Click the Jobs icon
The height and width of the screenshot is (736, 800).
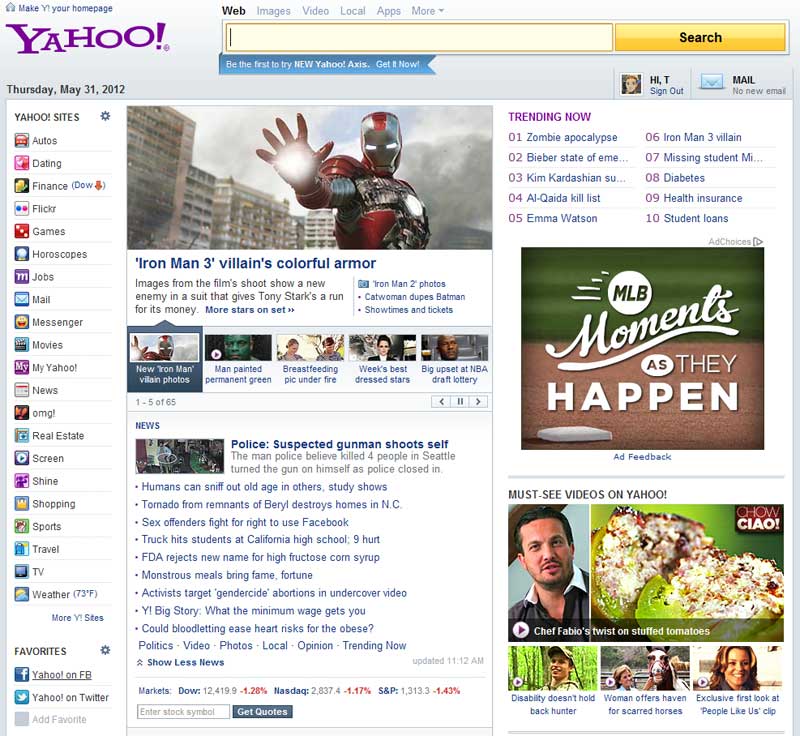point(21,276)
